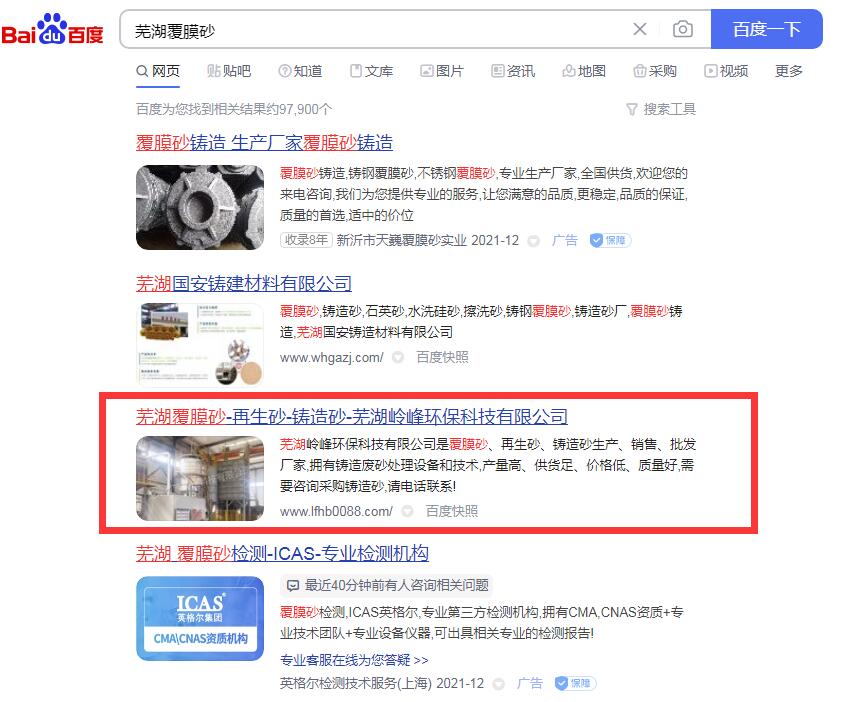Image resolution: width=841 pixels, height=702 pixels.
Task: Click the camera image search icon
Action: tap(682, 29)
